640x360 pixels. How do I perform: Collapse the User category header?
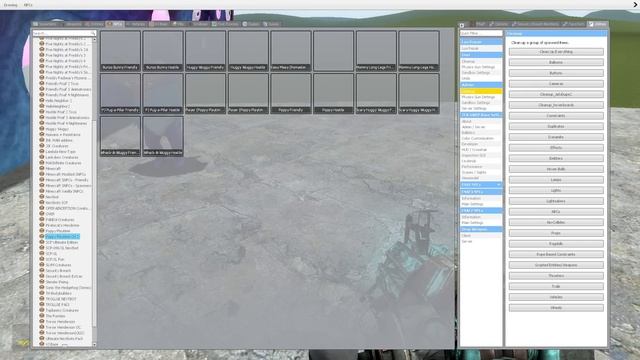481,55
